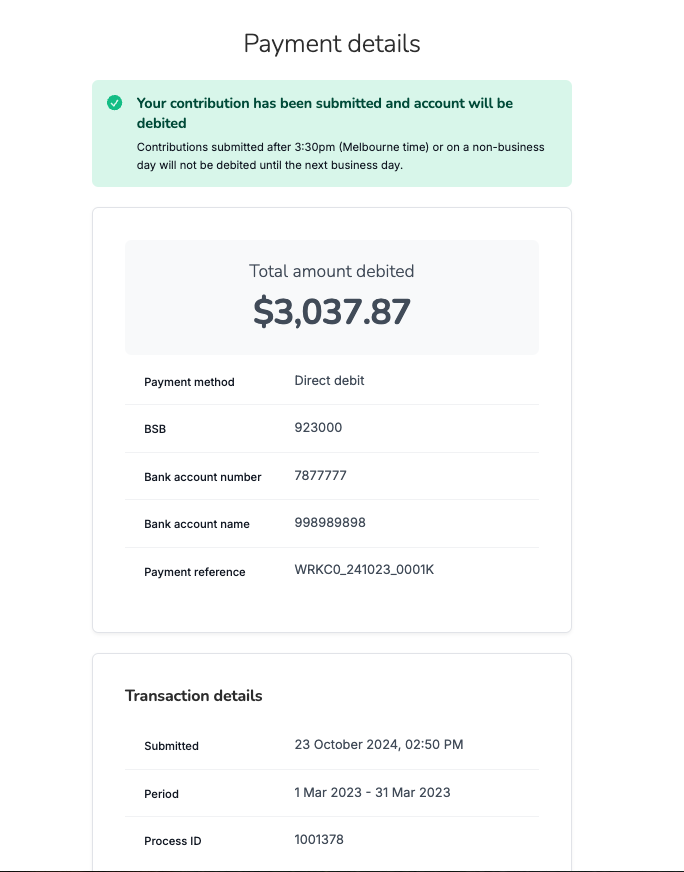
Task: Click the period 1 Mar 2023 - 31 Mar 2023
Action: pos(372,792)
